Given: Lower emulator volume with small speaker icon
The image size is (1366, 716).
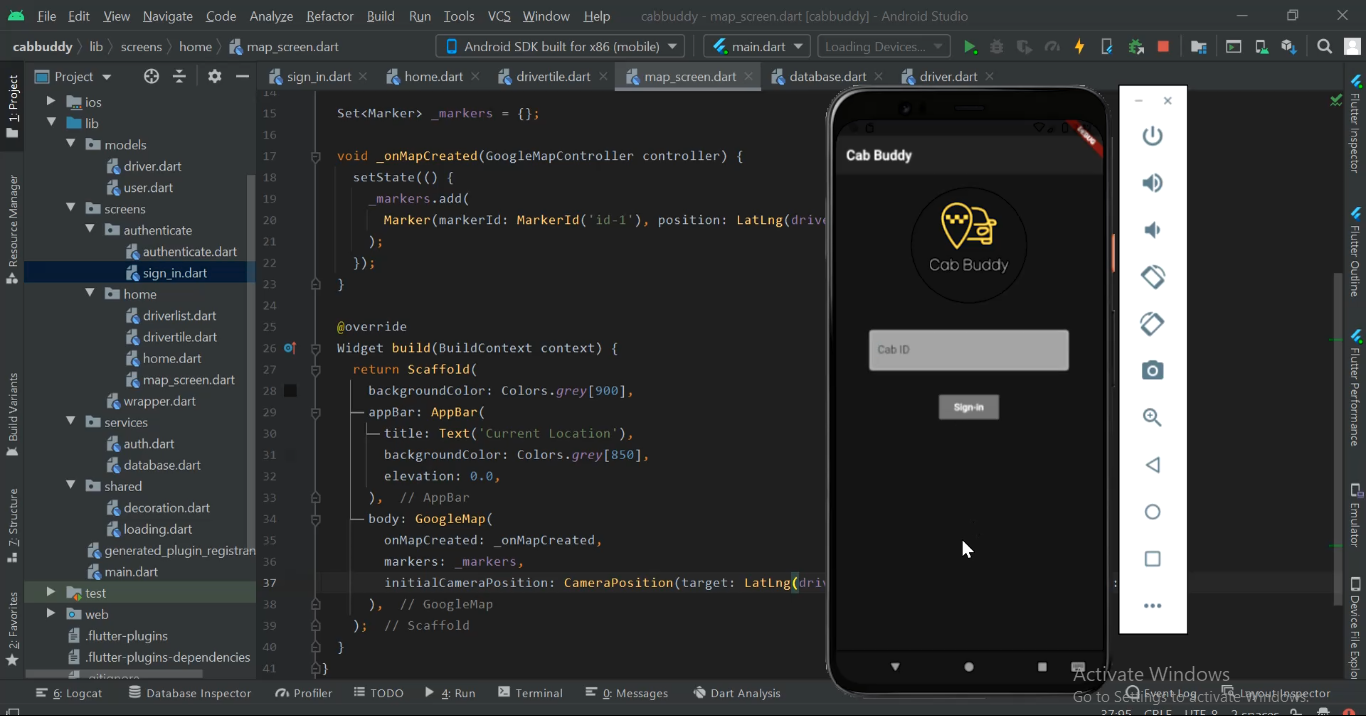Looking at the screenshot, I should pyautogui.click(x=1153, y=230).
